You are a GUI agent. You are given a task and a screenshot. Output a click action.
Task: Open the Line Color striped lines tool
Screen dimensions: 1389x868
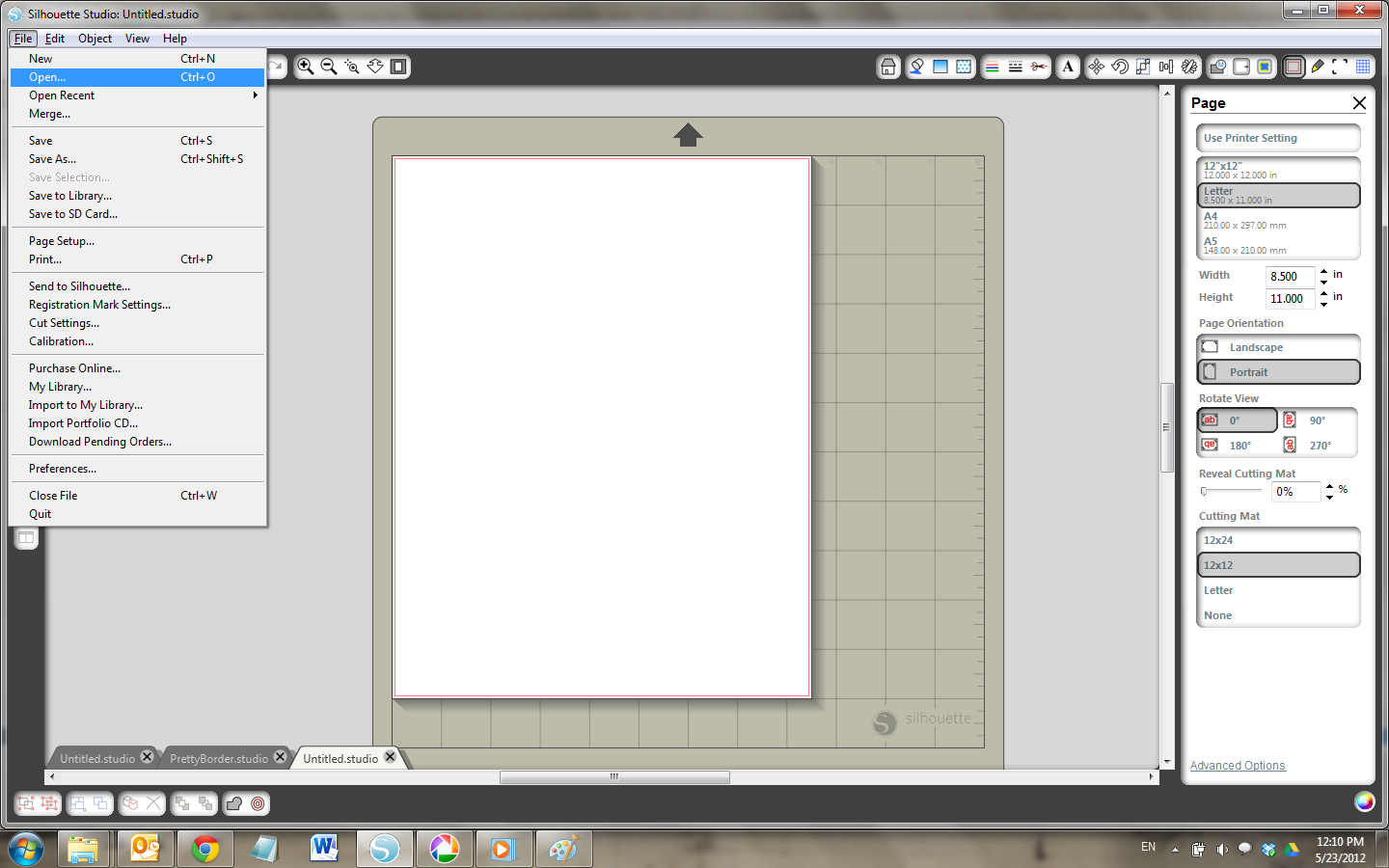point(993,67)
